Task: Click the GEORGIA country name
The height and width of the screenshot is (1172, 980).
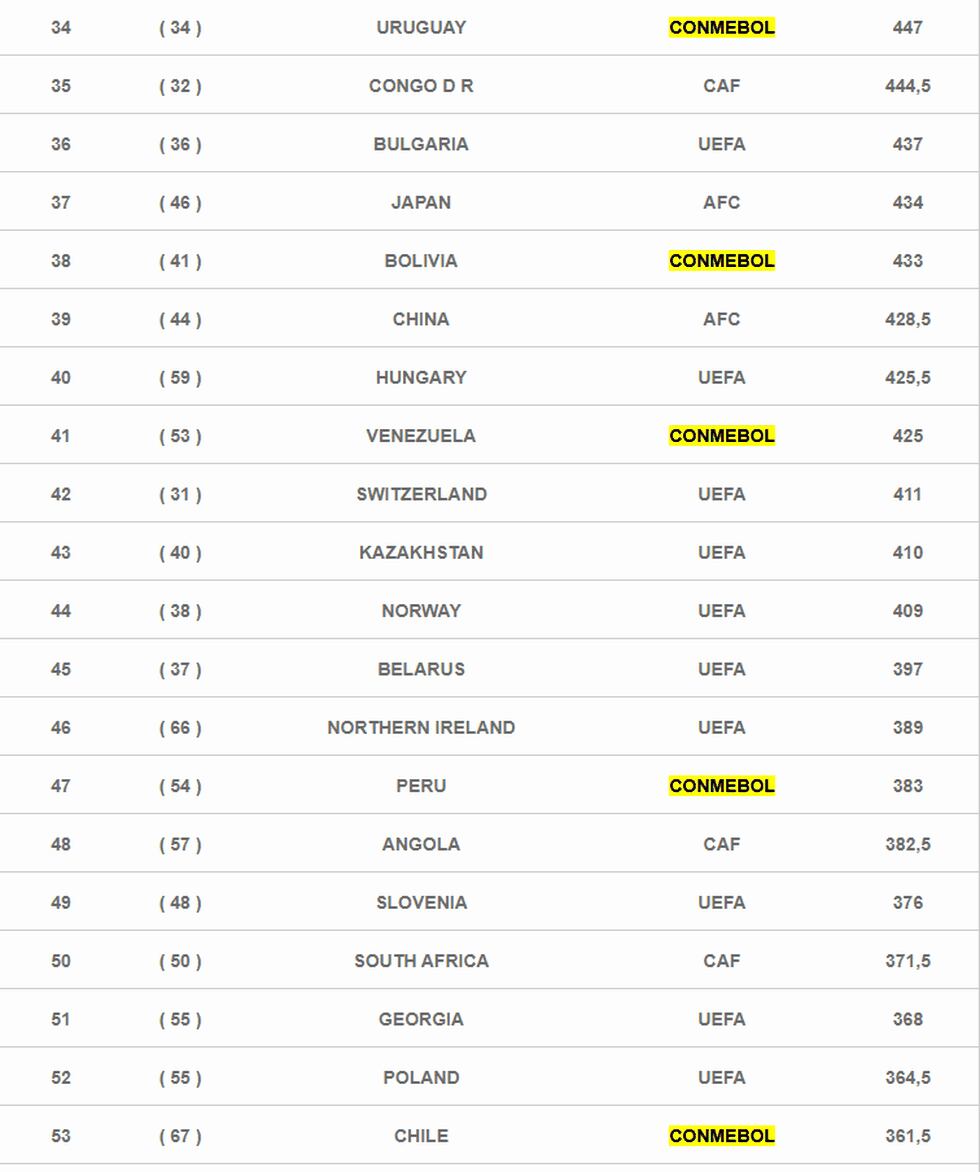Action: click(421, 1019)
